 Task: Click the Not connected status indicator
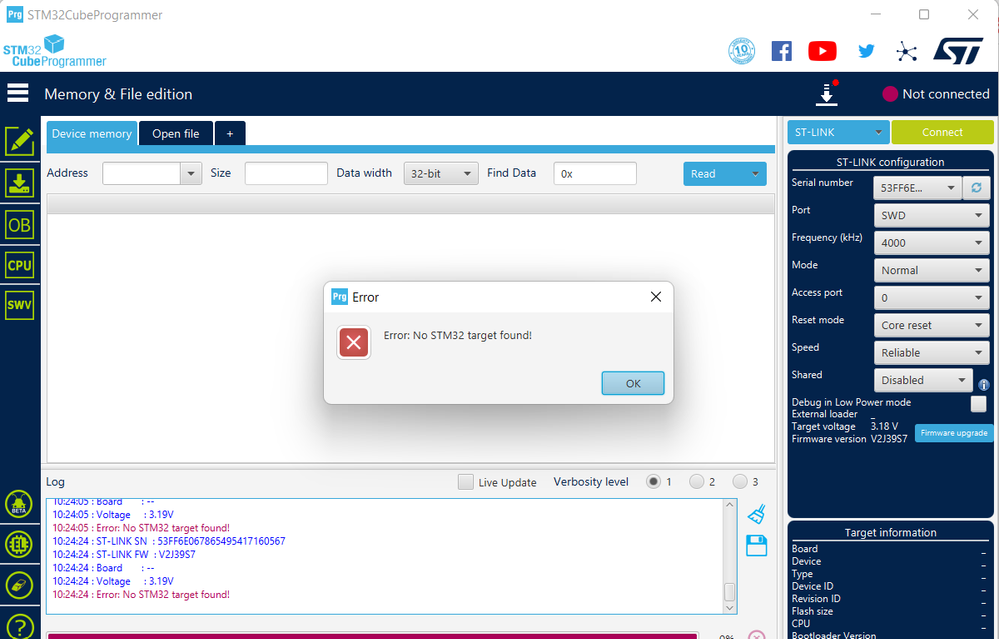point(935,94)
